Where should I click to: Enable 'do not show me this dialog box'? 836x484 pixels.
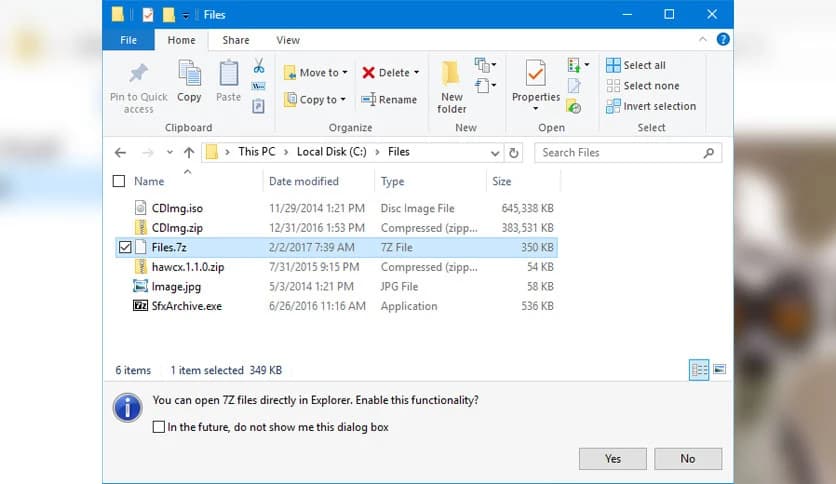(x=159, y=427)
